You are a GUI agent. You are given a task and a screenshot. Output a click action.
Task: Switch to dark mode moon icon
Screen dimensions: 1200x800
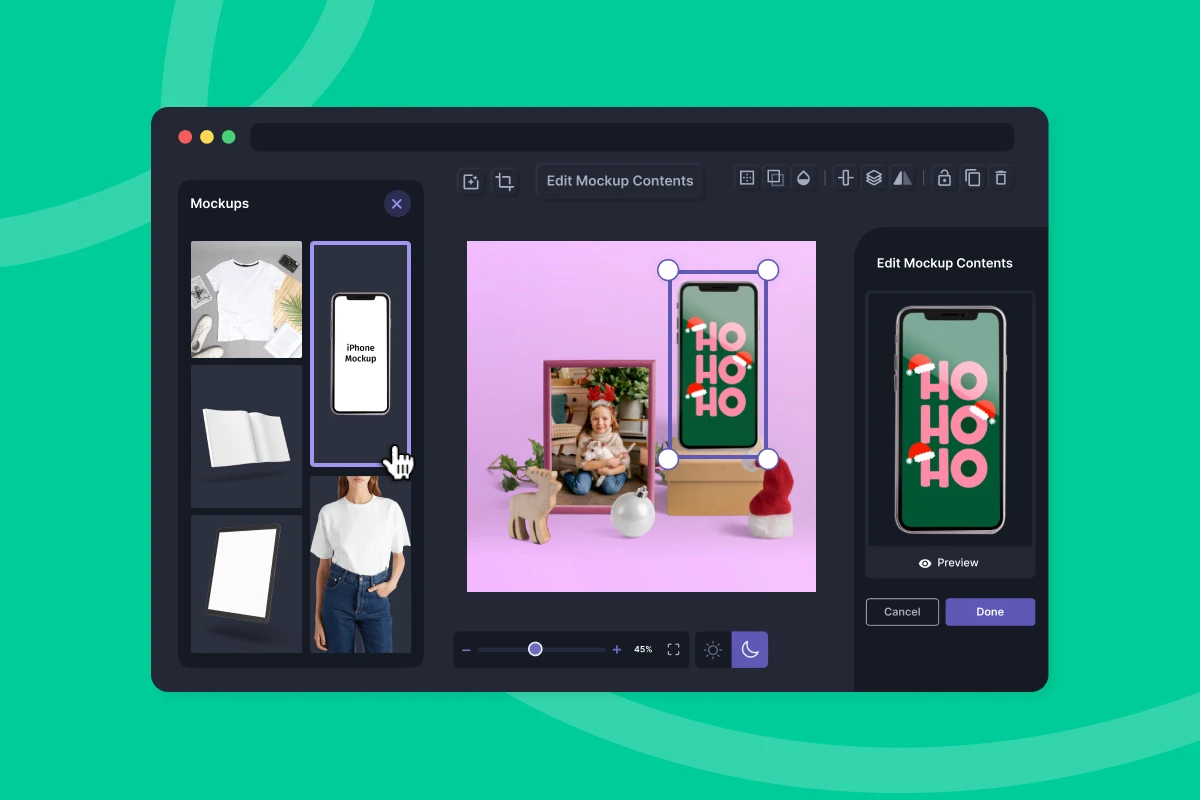tap(750, 650)
